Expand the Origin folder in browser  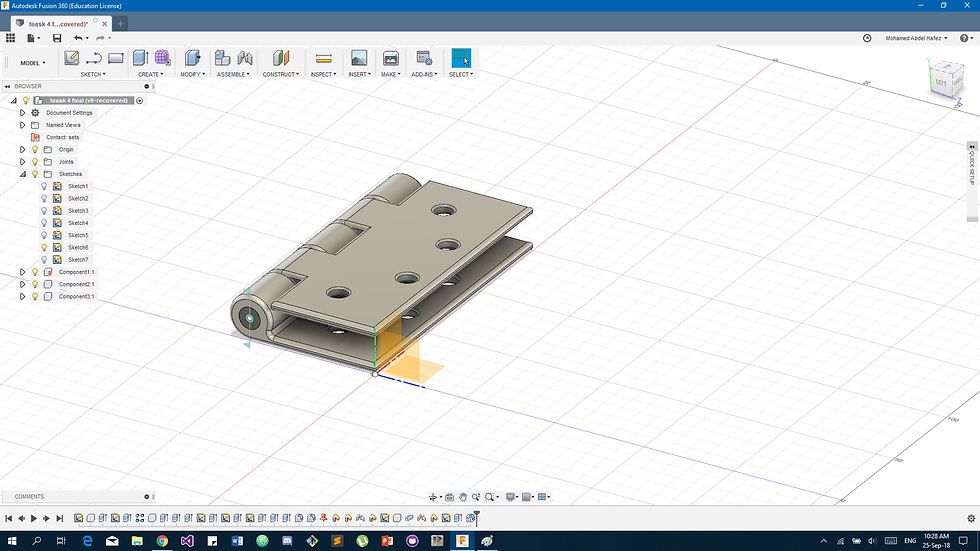(x=22, y=149)
